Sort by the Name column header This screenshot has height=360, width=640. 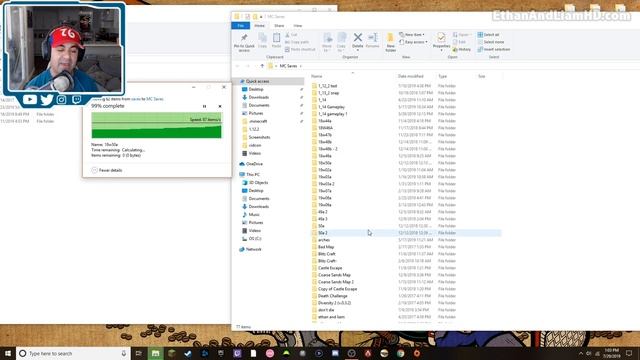317,76
